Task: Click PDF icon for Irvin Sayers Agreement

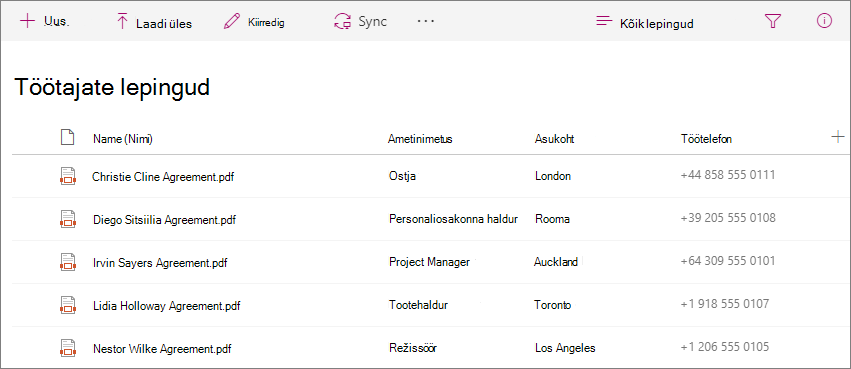Action: tap(67, 262)
